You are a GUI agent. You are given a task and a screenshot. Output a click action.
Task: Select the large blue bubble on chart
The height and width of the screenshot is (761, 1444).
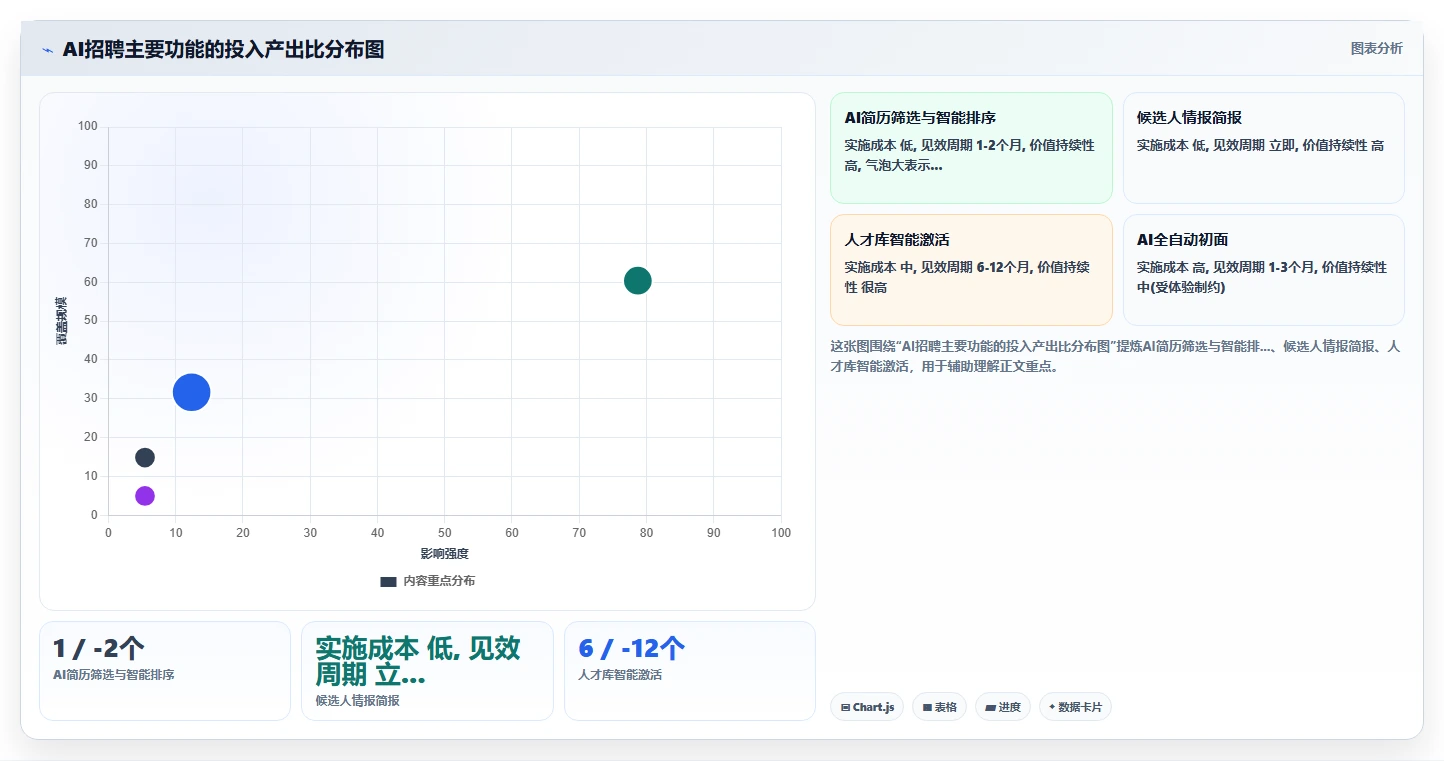191,392
